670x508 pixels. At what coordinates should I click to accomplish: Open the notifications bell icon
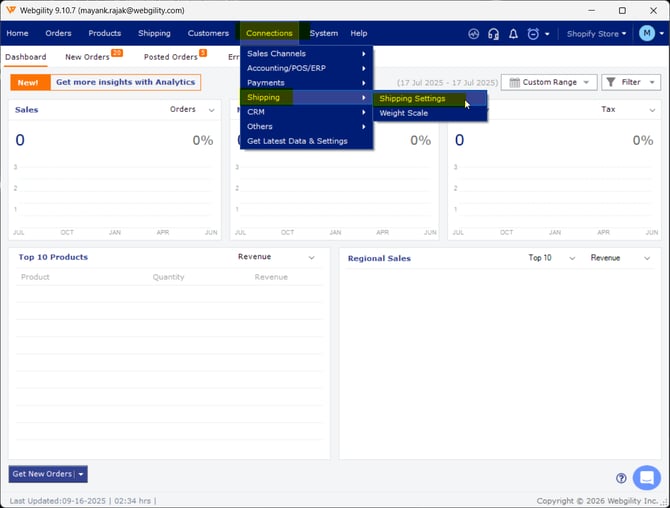pos(513,34)
